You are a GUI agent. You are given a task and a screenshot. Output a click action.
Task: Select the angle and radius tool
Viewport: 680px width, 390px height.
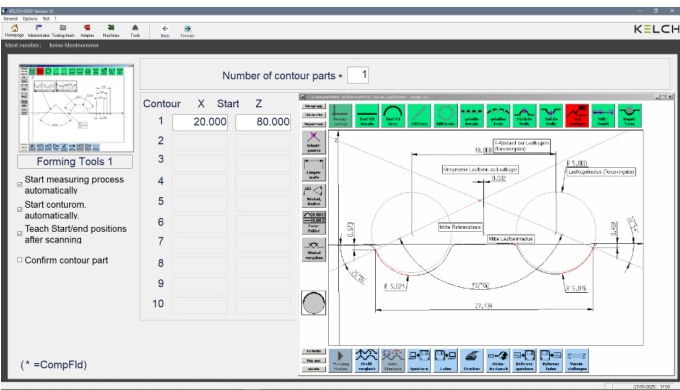[314, 196]
